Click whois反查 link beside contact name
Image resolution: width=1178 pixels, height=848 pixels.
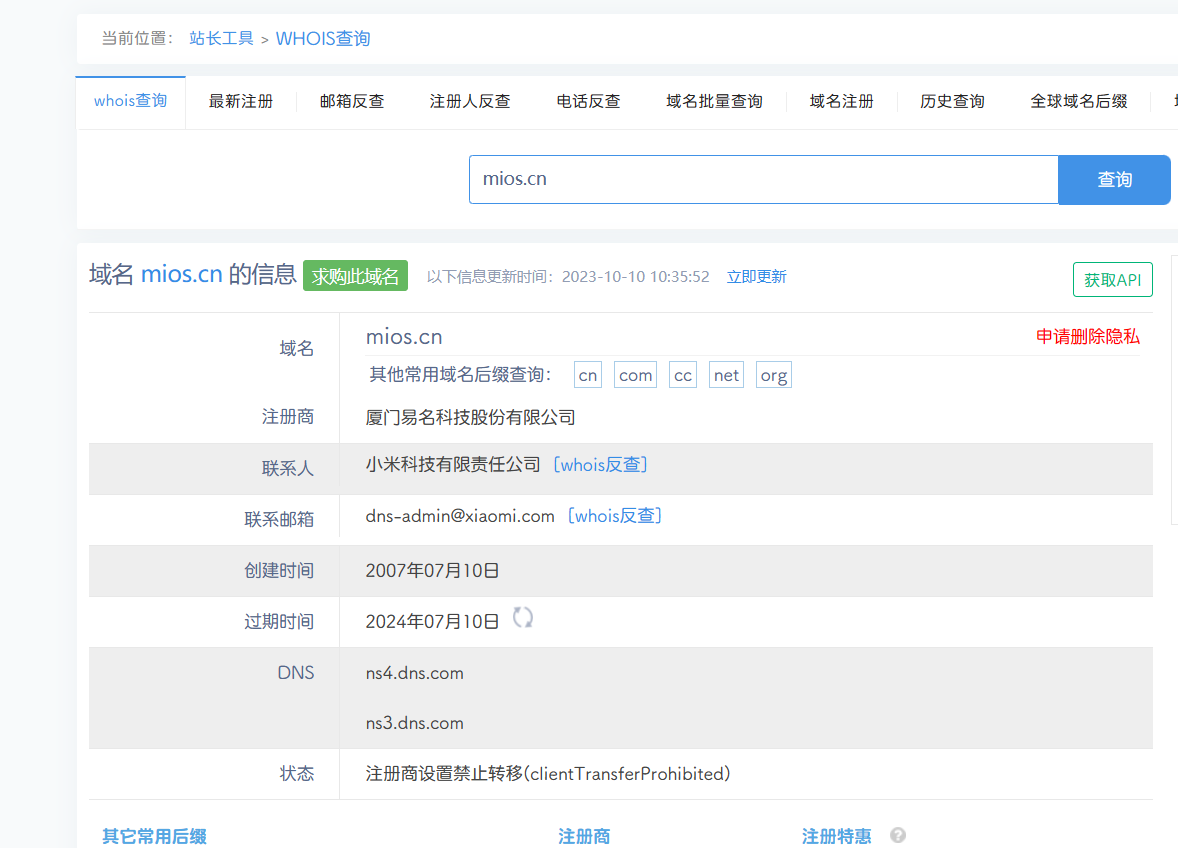pos(600,465)
